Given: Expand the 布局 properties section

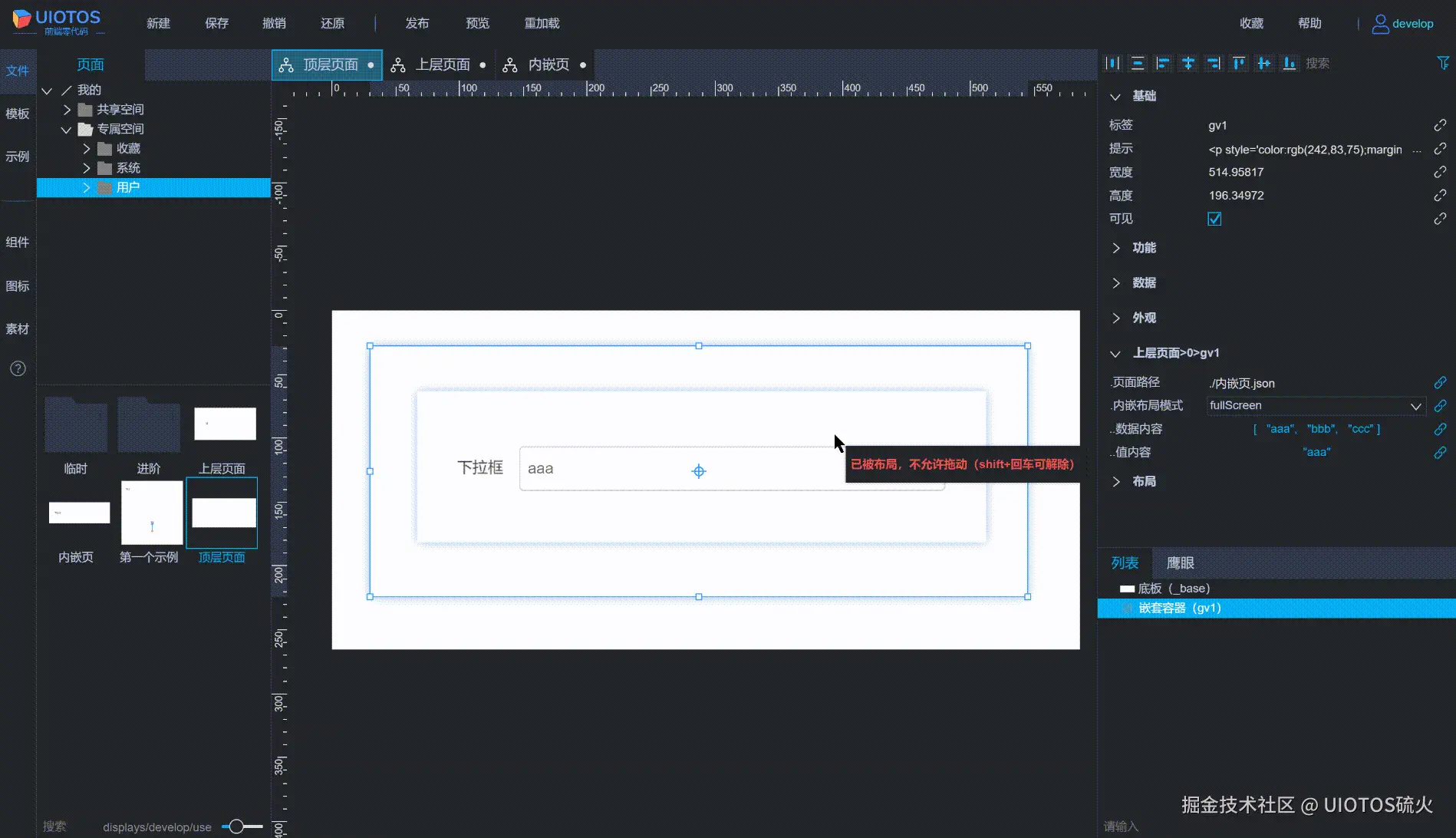Looking at the screenshot, I should 1115,481.
